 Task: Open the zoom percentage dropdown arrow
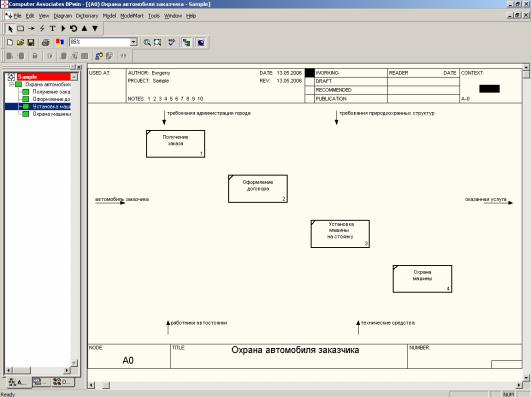click(x=134, y=42)
